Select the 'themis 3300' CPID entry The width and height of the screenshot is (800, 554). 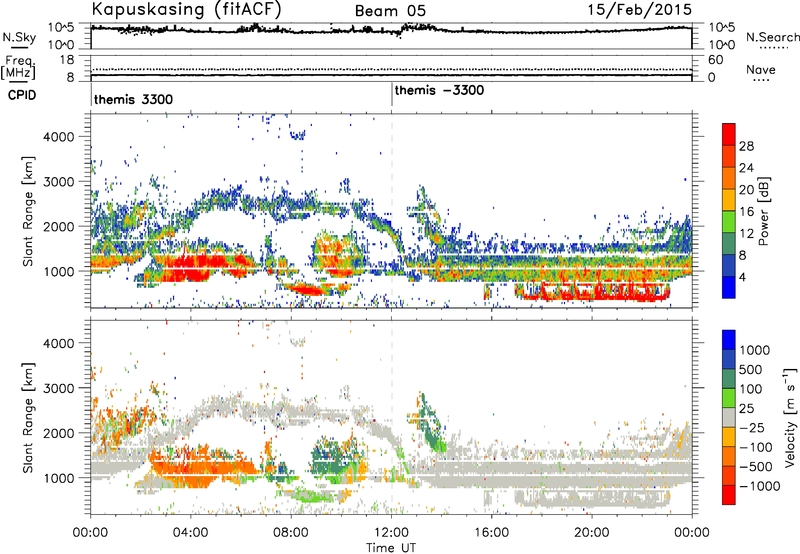(x=133, y=99)
